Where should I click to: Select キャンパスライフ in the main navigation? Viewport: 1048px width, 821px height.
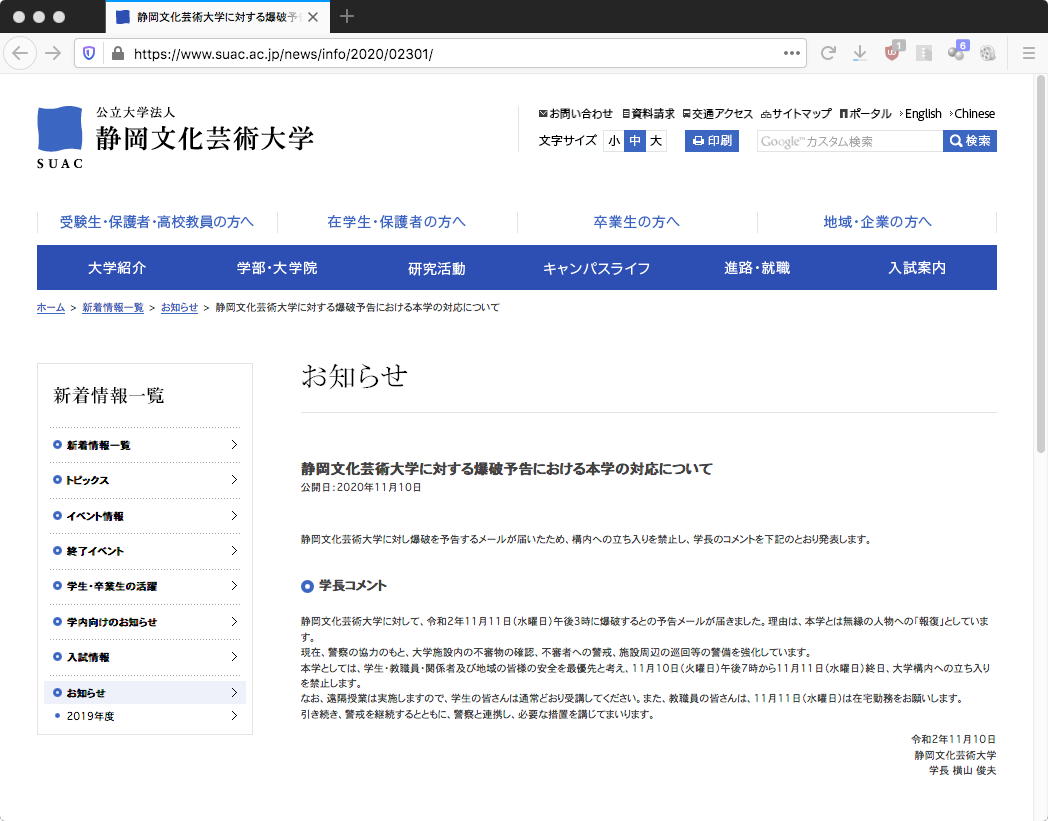click(596, 268)
